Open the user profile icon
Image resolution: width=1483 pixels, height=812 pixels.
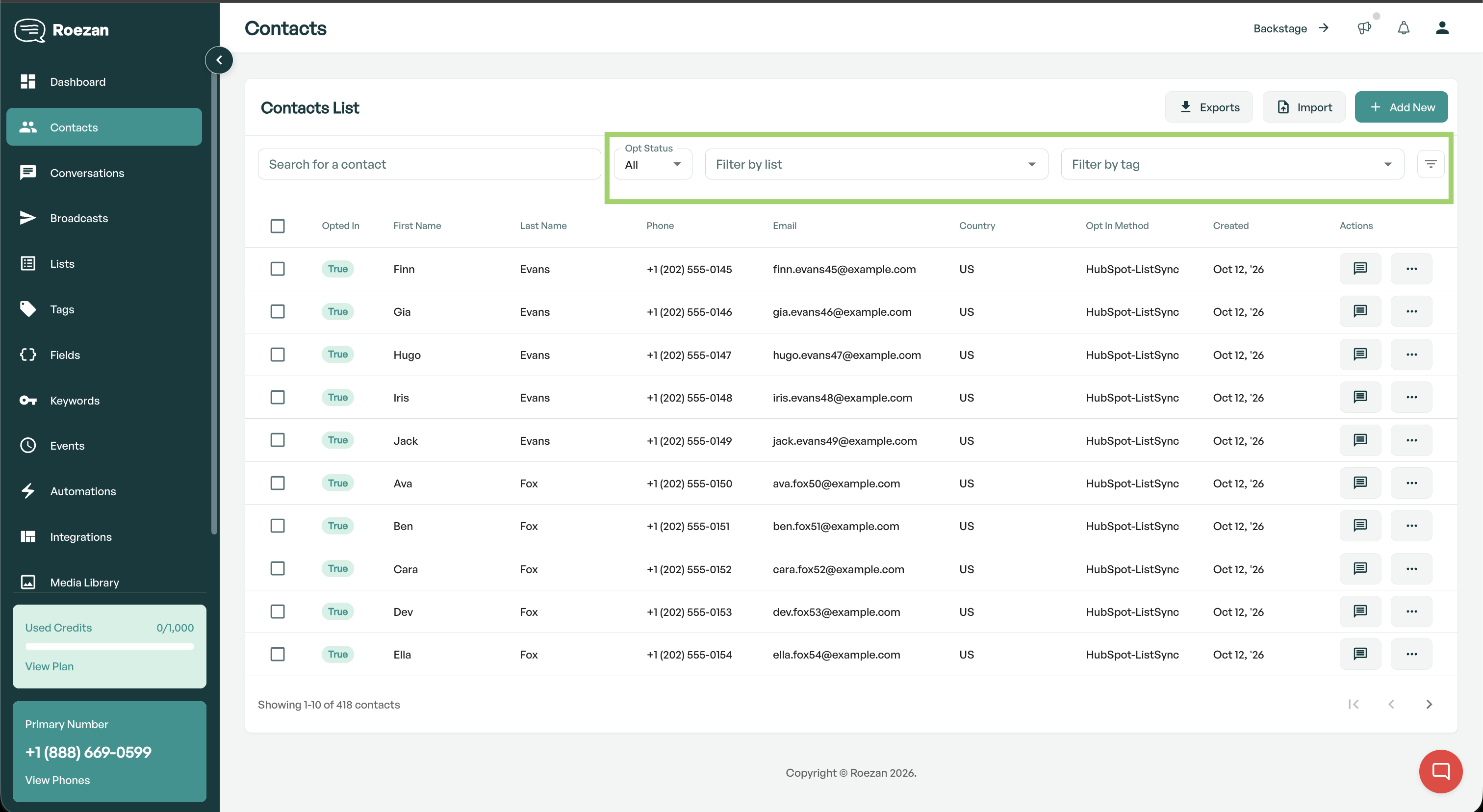1442,27
